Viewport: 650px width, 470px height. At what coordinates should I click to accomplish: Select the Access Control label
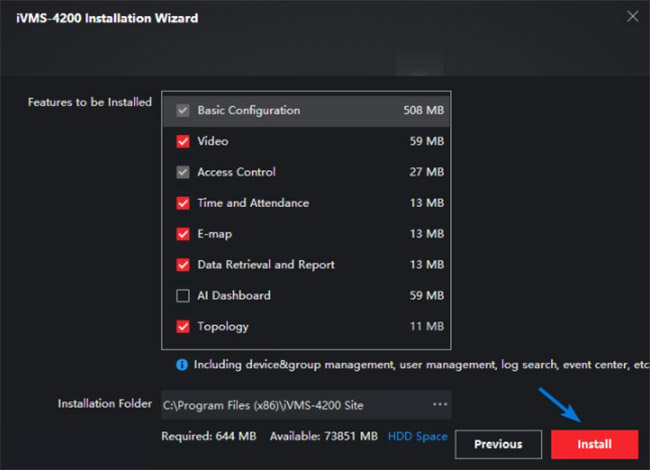coord(236,172)
